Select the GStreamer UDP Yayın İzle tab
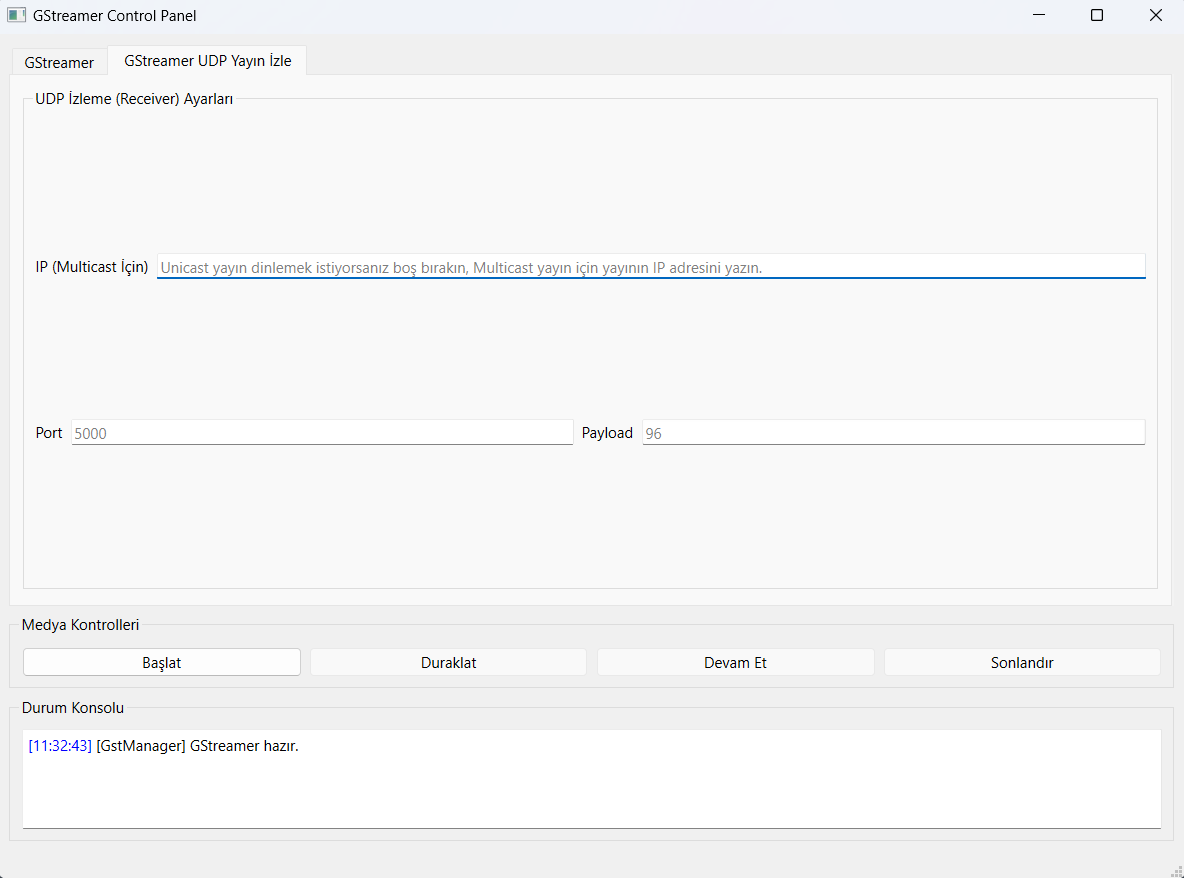 [207, 61]
